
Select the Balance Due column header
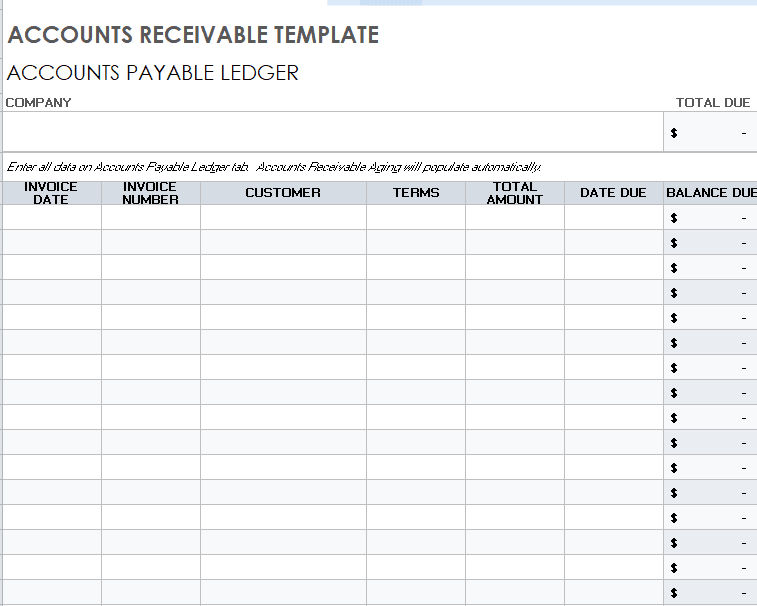click(x=711, y=193)
